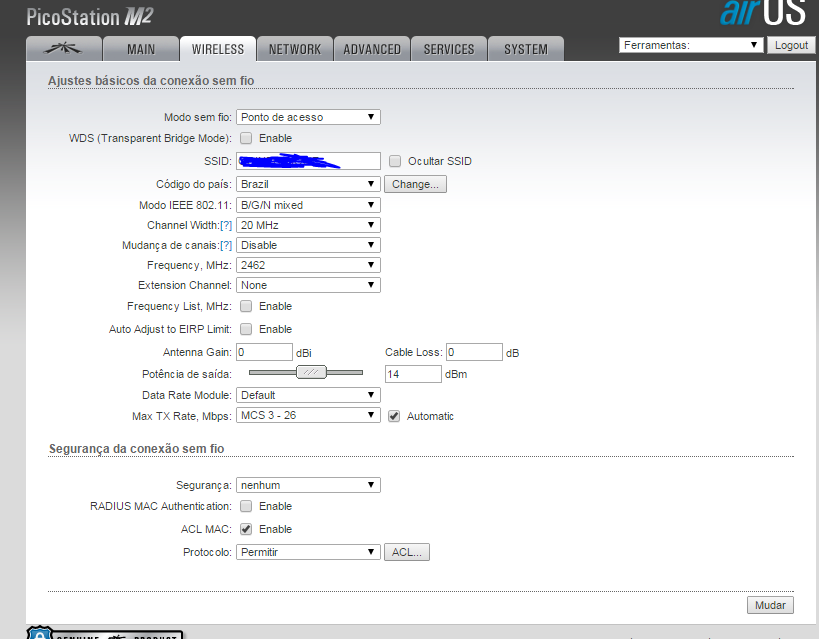The image size is (819, 639).
Task: Click the Potência de saída slider handle
Action: coord(311,372)
